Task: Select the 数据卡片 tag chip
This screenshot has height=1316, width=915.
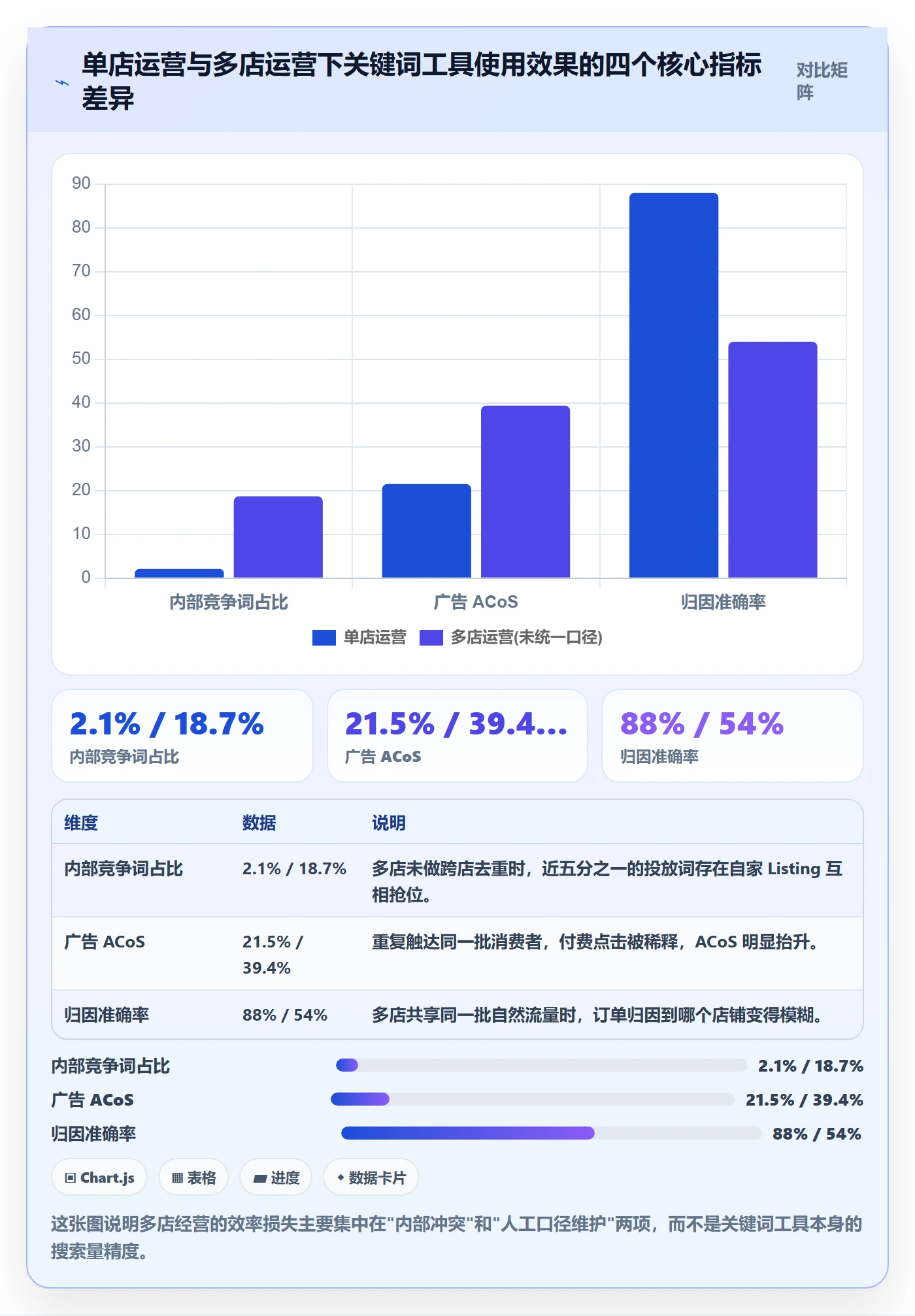Action: coord(371,1177)
